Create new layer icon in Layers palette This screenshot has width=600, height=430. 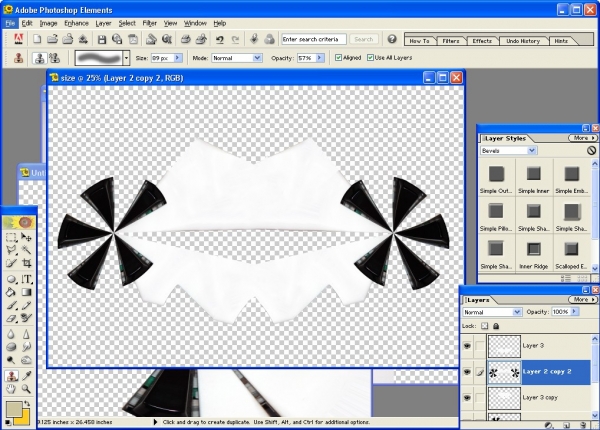(566, 425)
